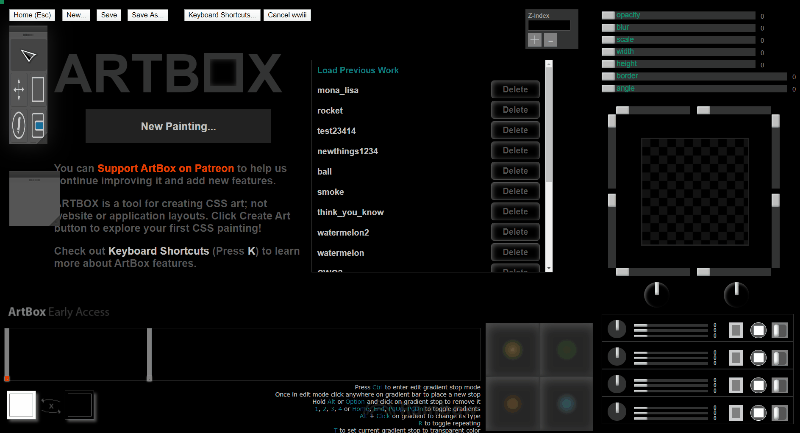This screenshot has height=433, width=800.
Task: Click the left large dial knob
Action: [x=656, y=294]
